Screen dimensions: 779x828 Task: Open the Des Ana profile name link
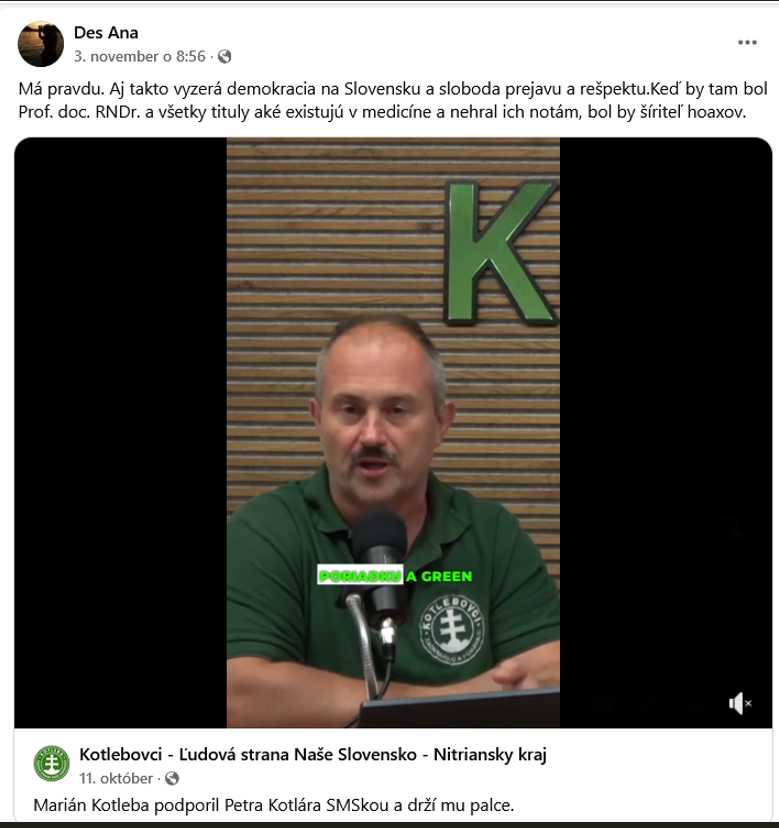tap(106, 33)
